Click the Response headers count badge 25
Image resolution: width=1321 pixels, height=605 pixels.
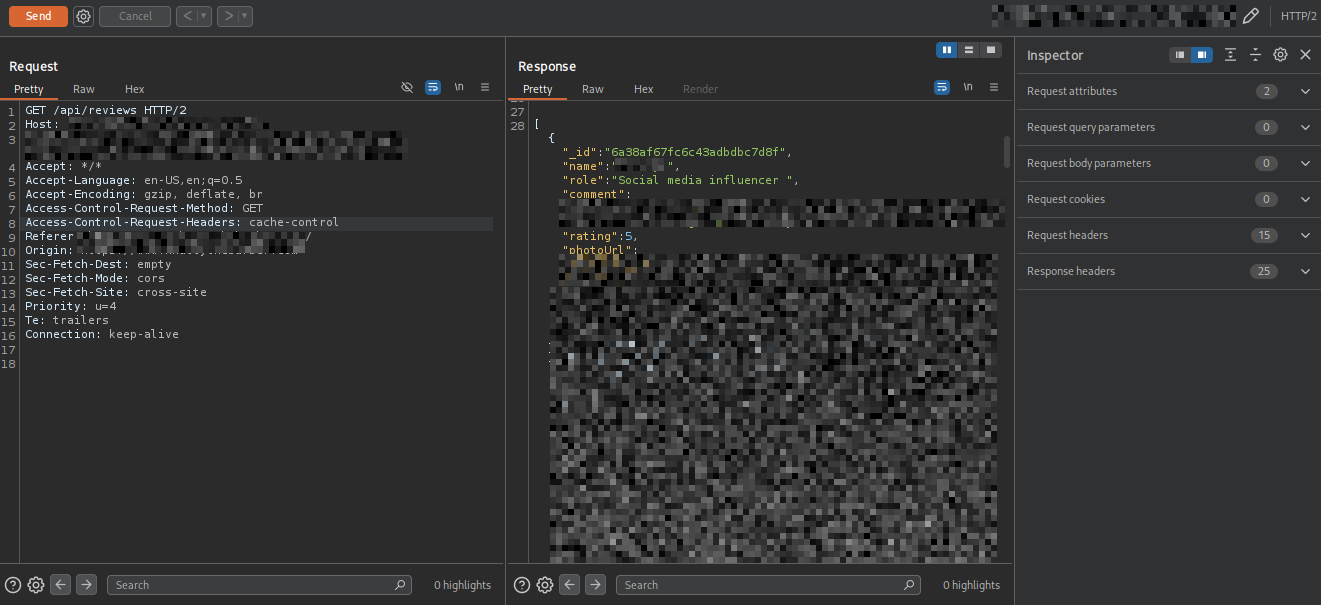point(1264,271)
